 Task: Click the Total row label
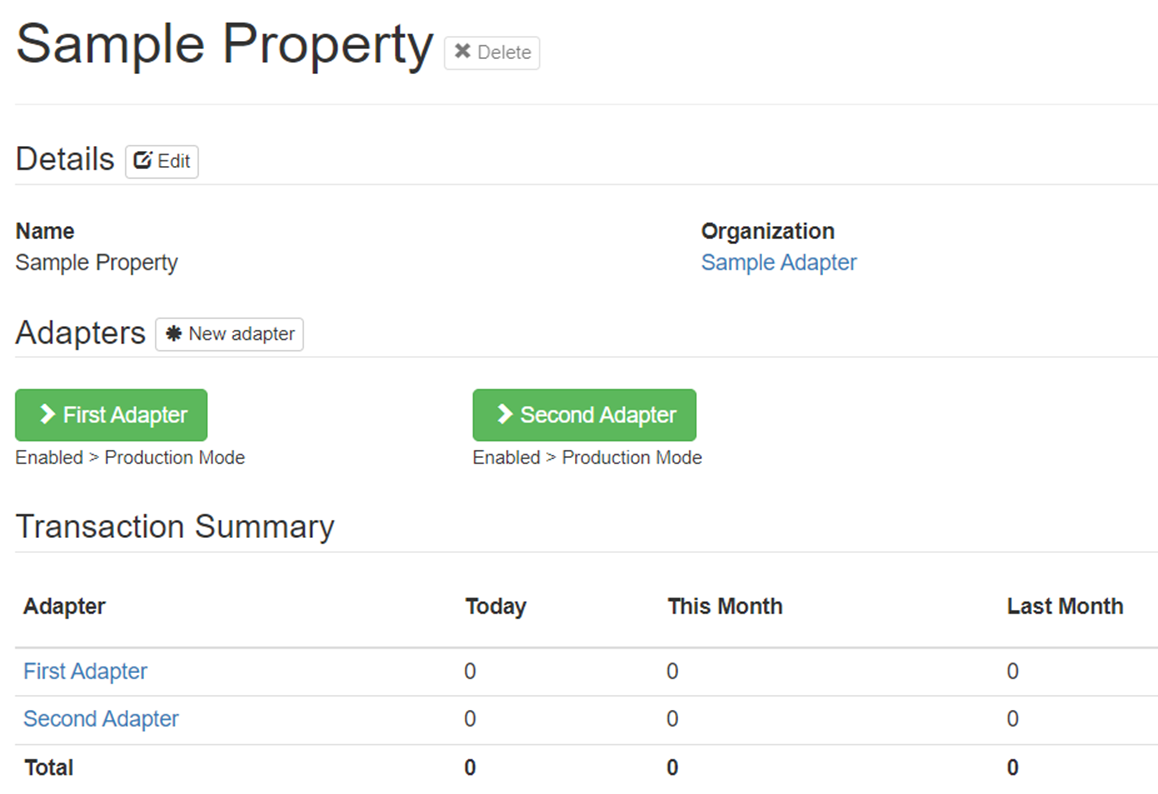pyautogui.click(x=48, y=768)
